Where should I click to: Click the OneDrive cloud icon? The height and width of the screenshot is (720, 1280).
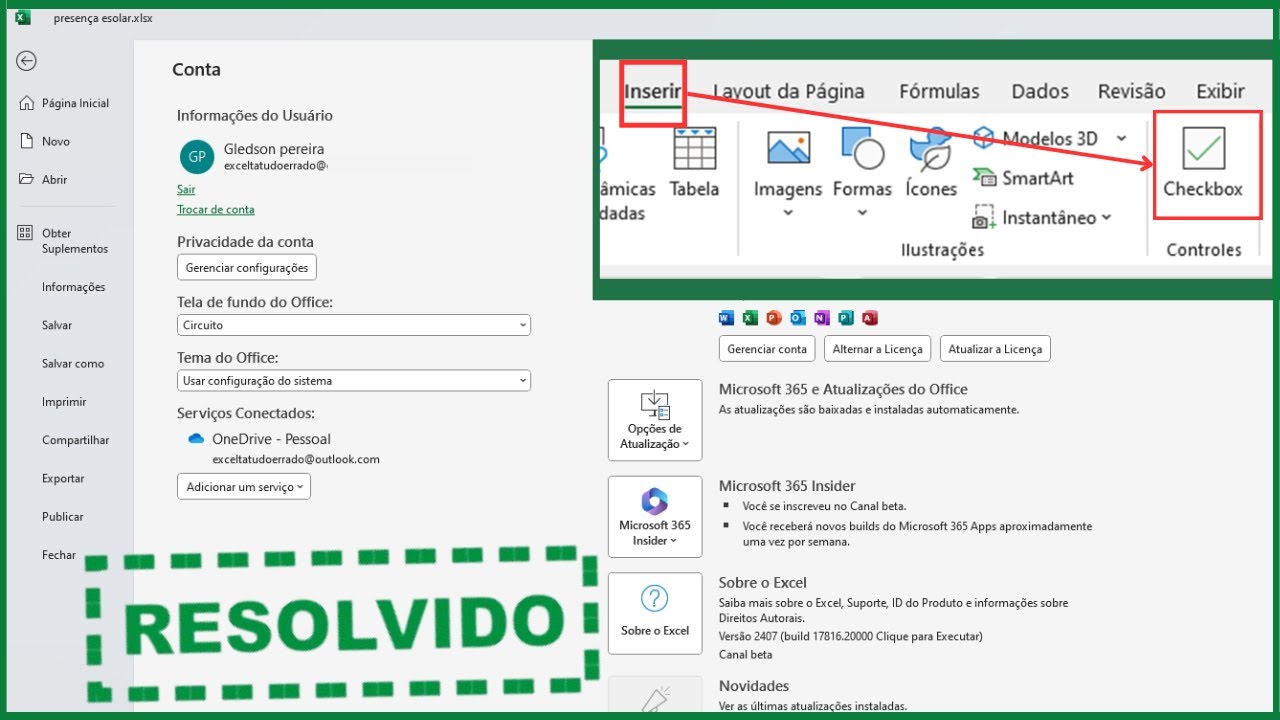point(196,439)
